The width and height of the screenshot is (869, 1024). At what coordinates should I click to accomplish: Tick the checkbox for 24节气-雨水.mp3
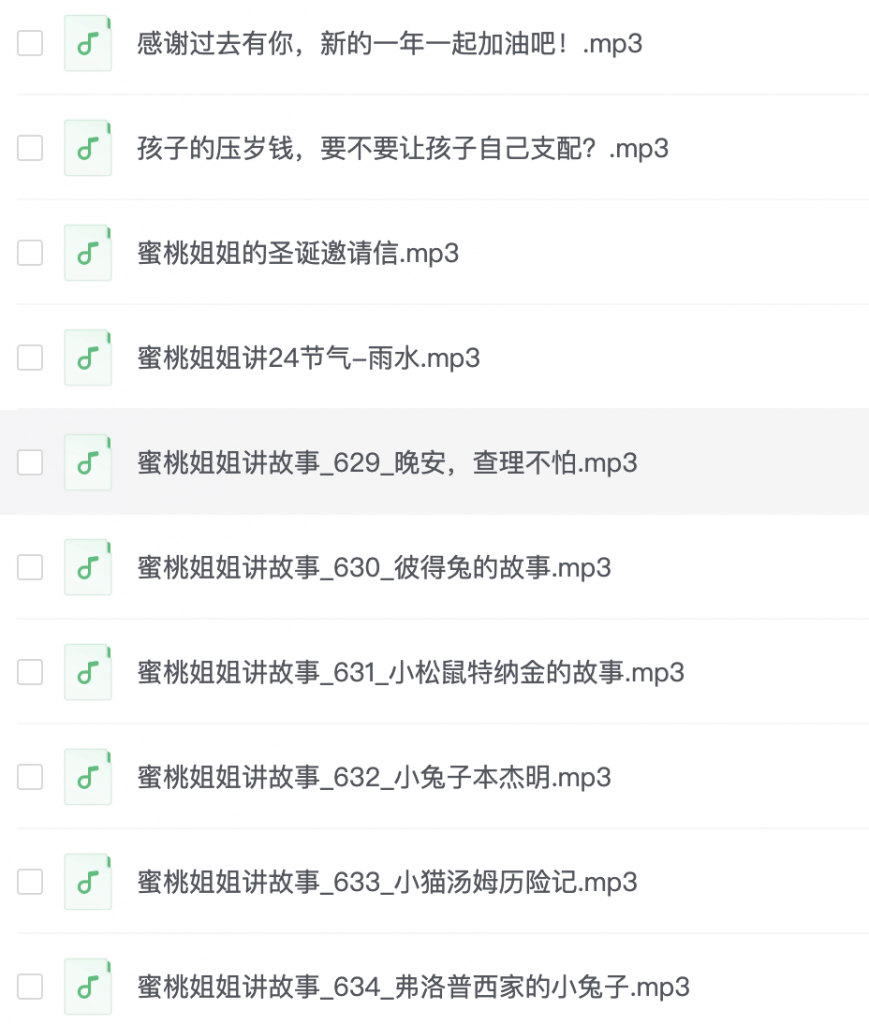tap(30, 358)
